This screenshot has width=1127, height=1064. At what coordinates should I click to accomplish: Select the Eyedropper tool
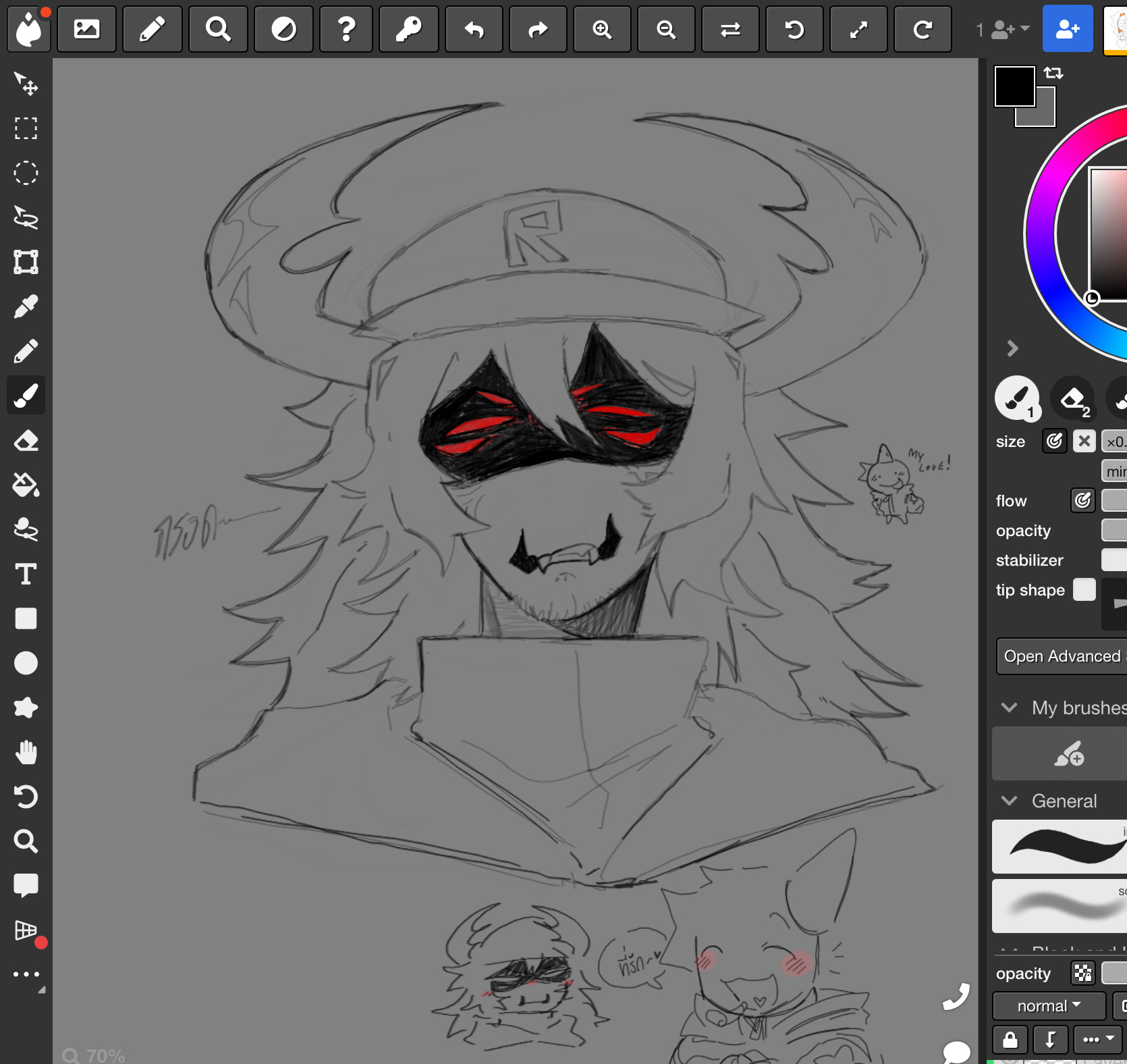coord(26,307)
